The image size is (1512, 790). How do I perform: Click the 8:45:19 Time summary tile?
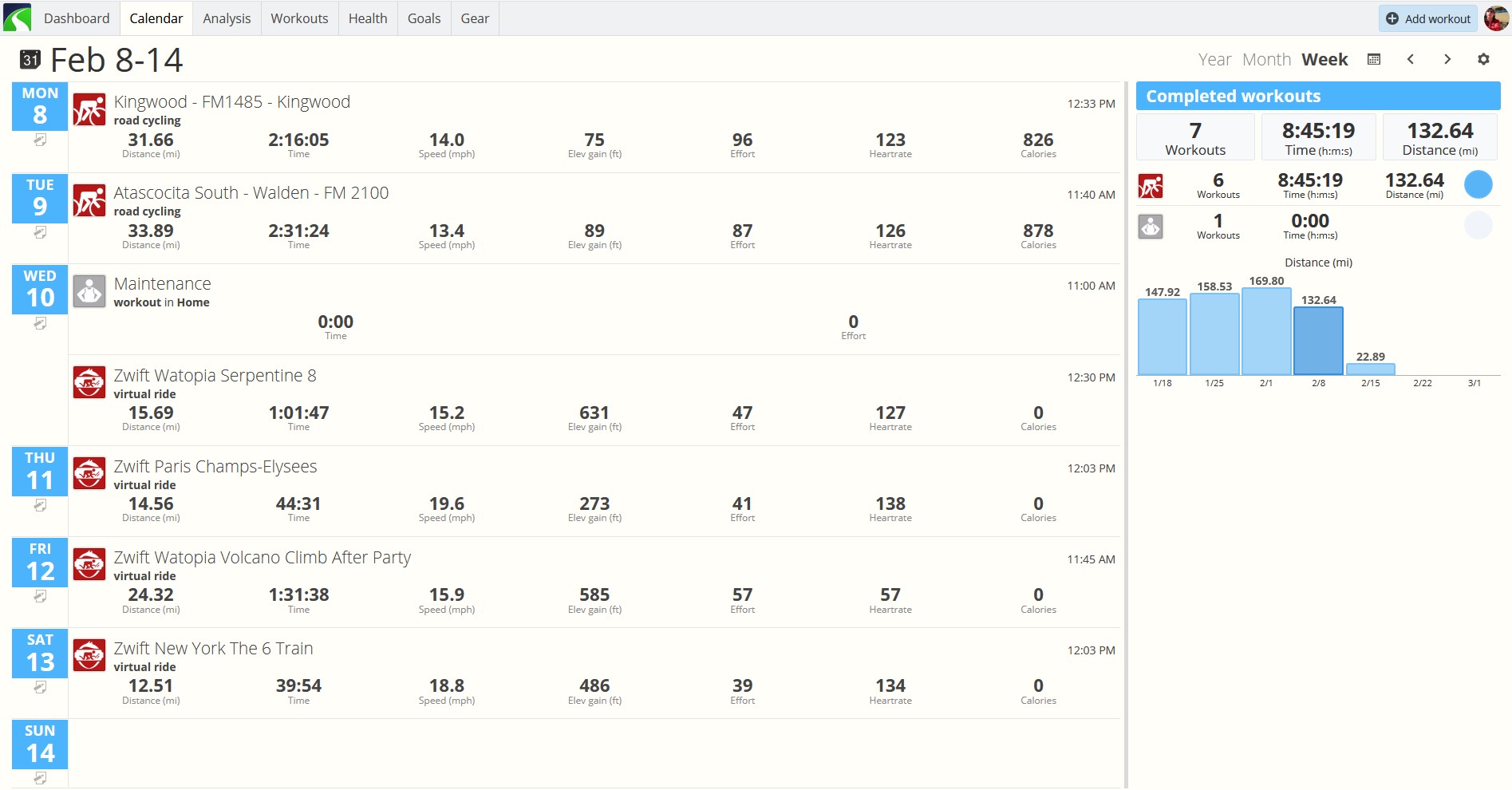pyautogui.click(x=1318, y=137)
